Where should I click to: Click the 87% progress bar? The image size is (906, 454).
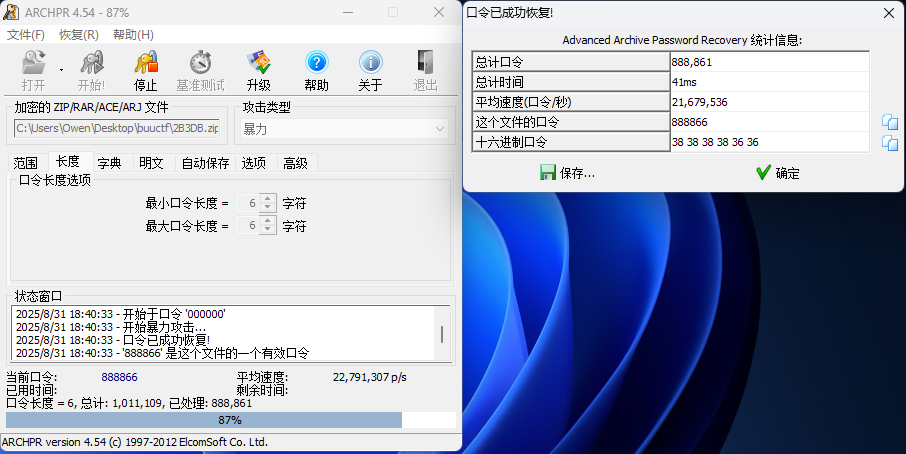pos(231,420)
